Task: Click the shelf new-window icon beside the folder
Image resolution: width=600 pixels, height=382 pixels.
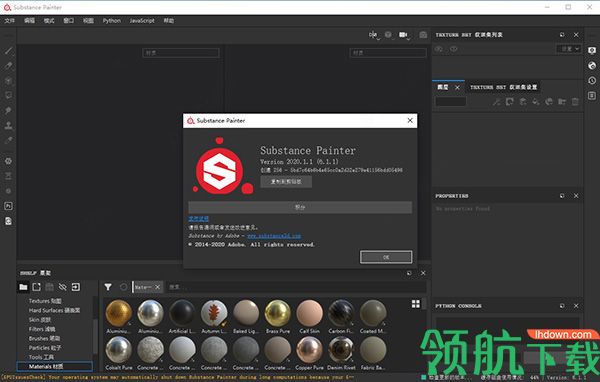Action: [x=36, y=287]
